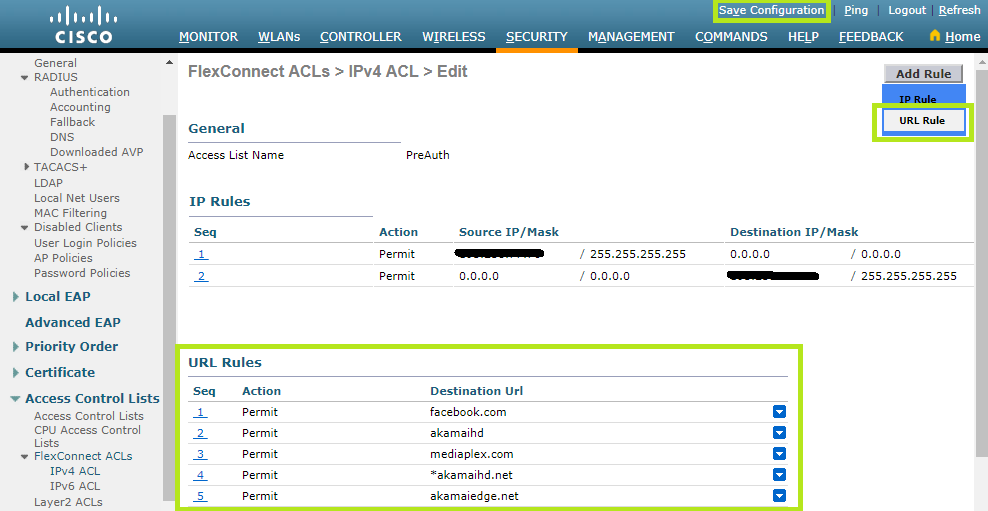Open dropdown arrow for *akamaihd.net rule
988x511 pixels.
click(x=779, y=475)
